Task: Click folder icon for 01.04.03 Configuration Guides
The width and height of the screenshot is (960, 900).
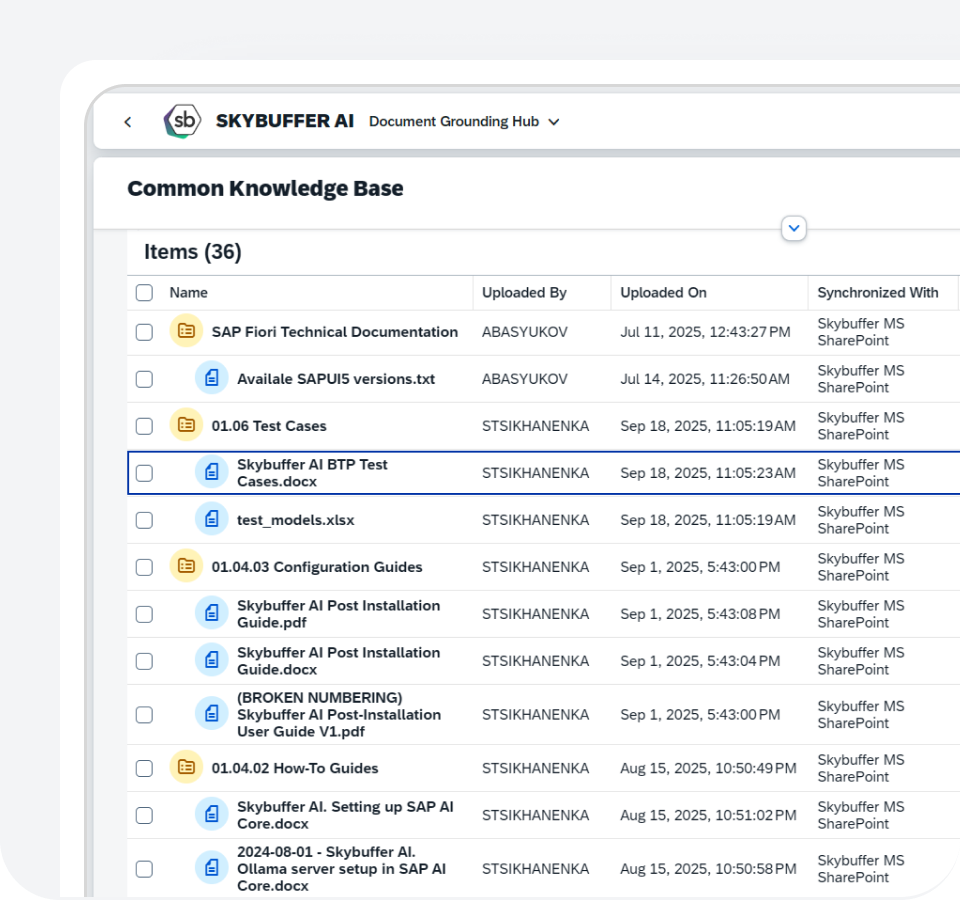Action: pos(186,567)
